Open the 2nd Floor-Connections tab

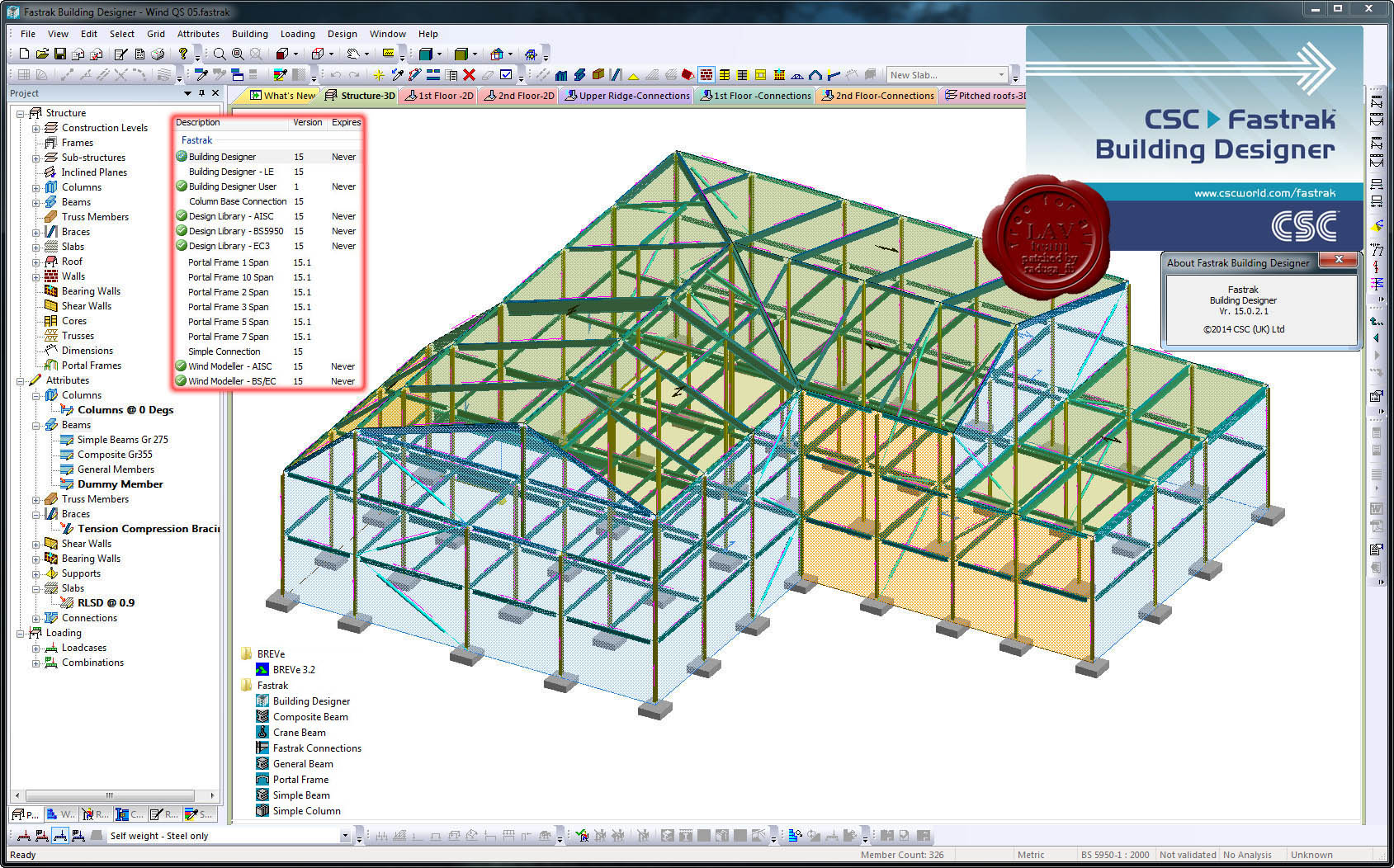point(877,96)
